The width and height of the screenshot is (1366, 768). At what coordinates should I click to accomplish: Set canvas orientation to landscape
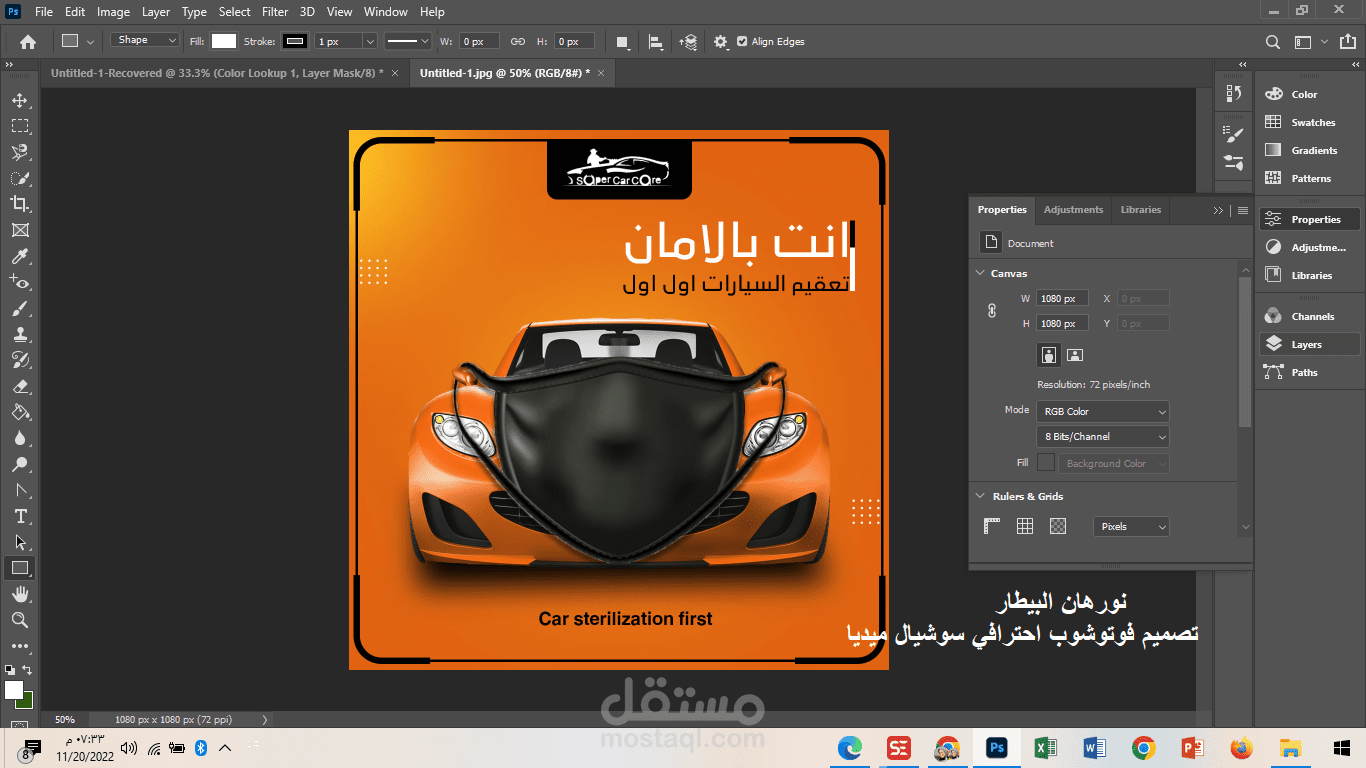tap(1075, 355)
